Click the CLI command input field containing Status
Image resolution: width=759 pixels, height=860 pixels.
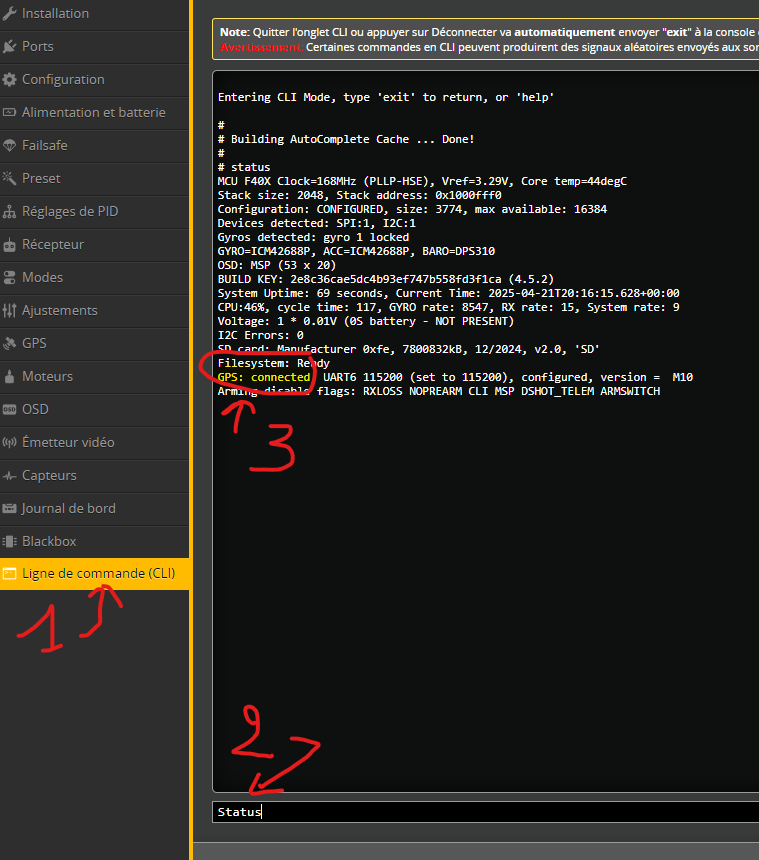[x=480, y=812]
